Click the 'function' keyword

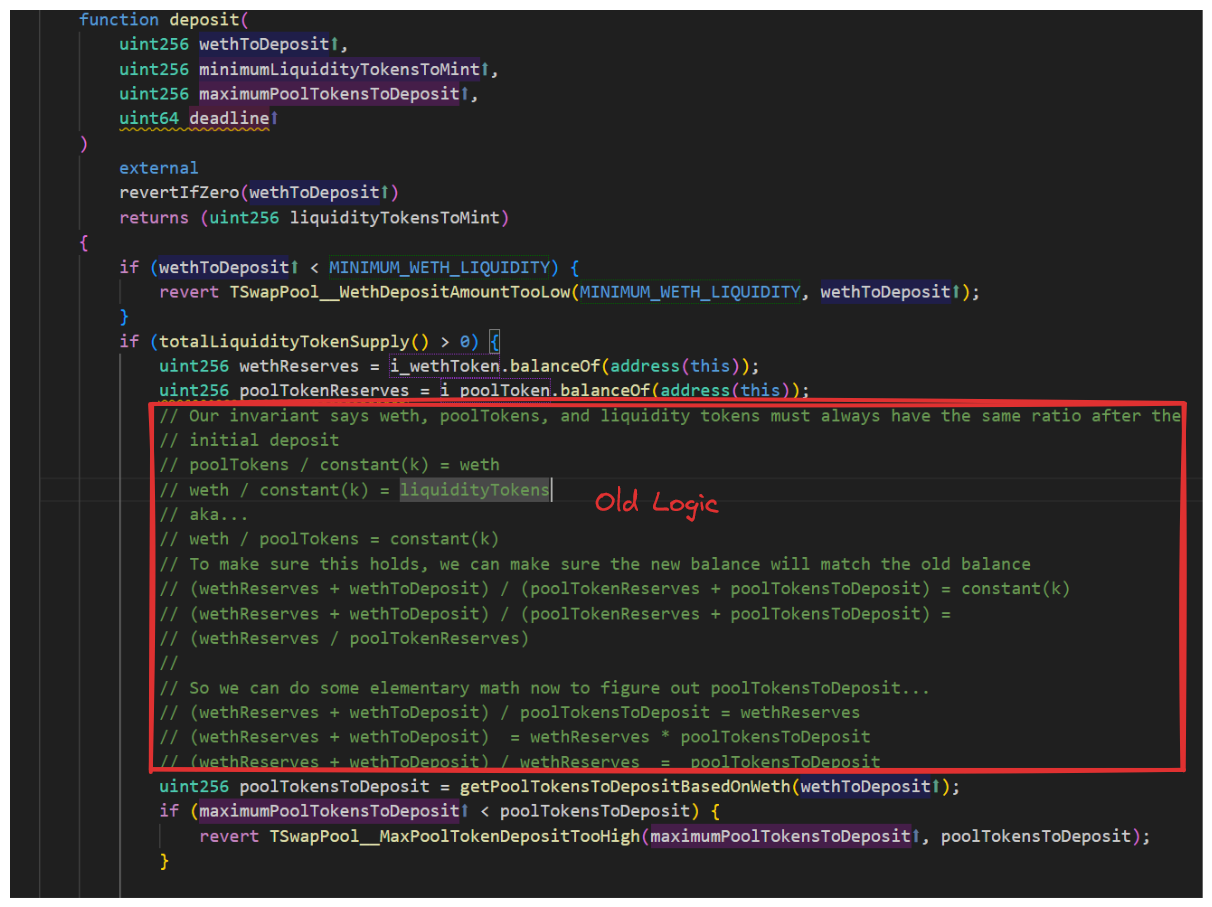click(x=119, y=19)
